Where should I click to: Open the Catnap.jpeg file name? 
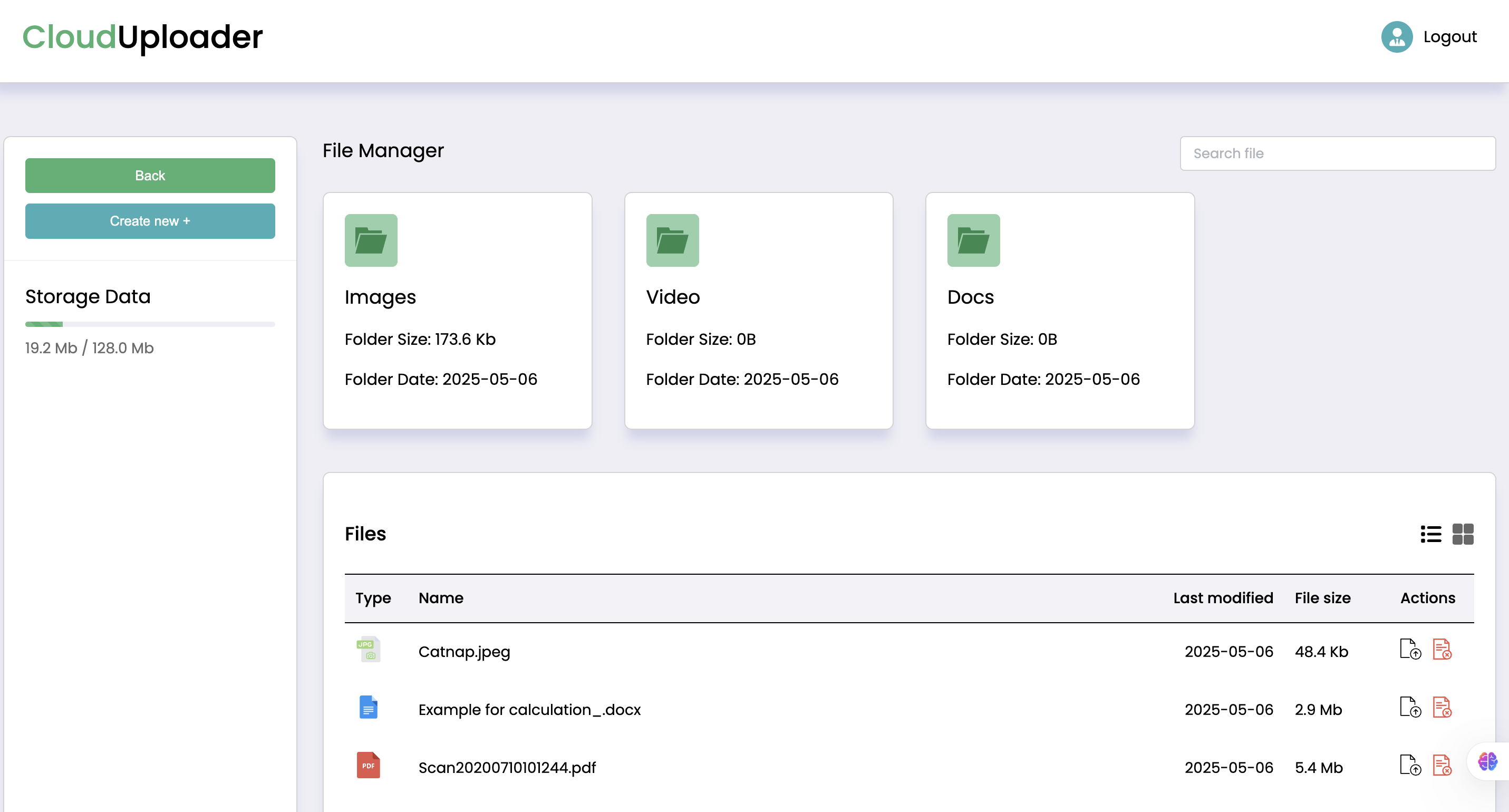464,652
